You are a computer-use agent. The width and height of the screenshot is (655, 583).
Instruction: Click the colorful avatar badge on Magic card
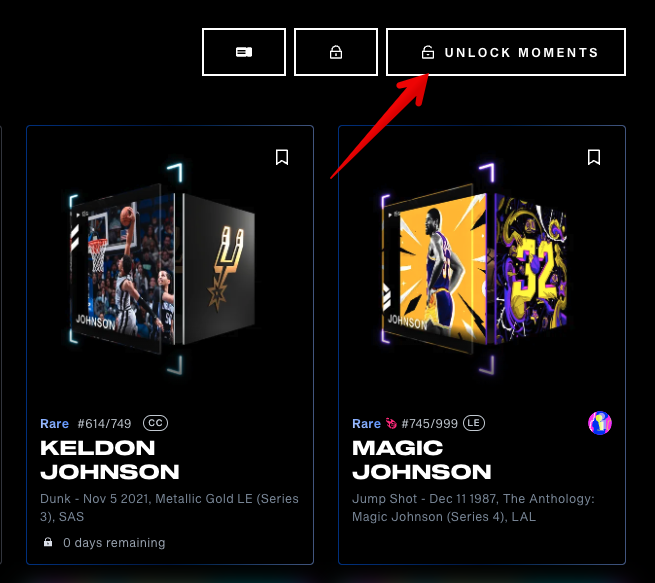[600, 423]
